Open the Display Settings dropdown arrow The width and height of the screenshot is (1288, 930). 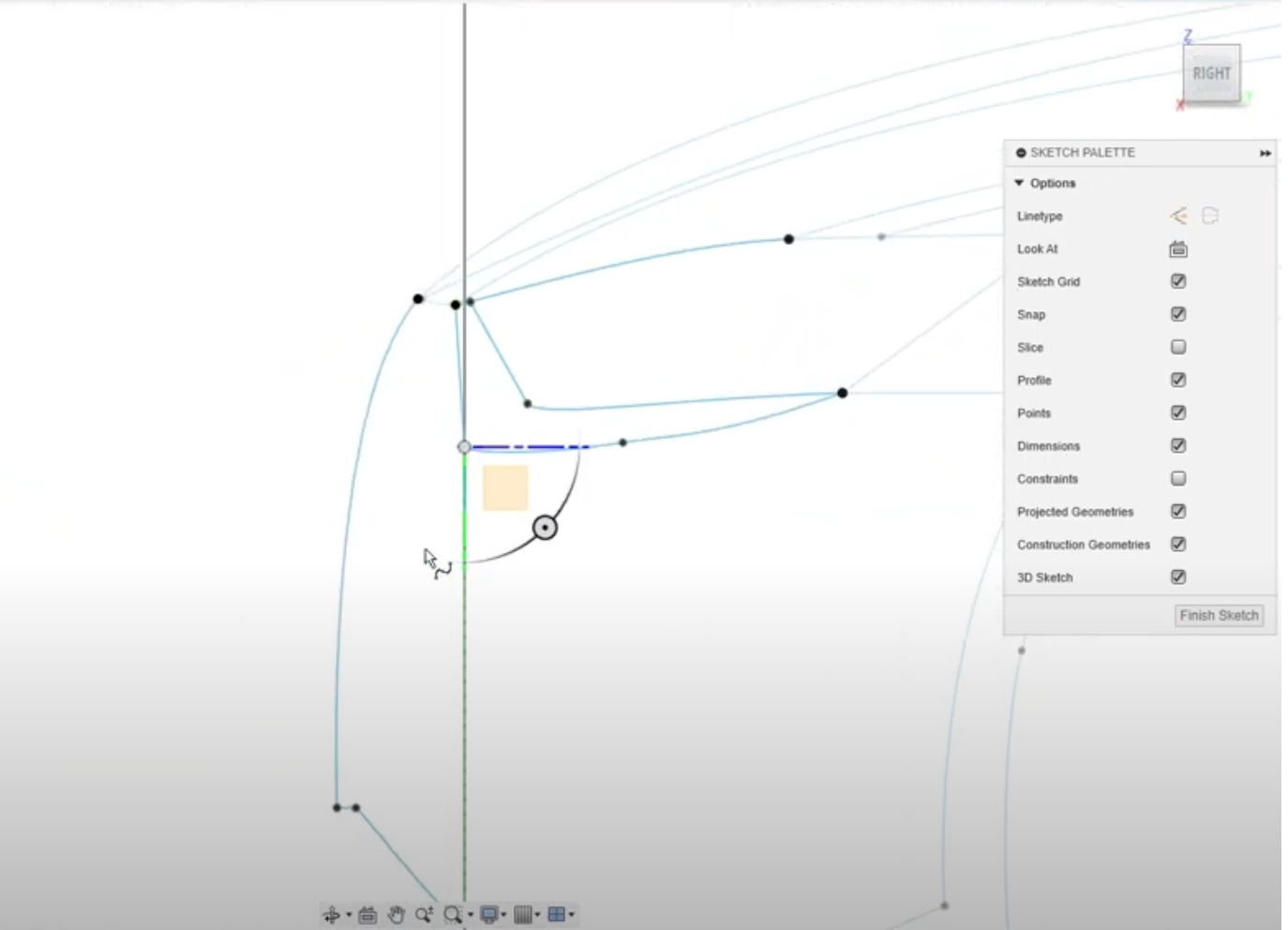click(x=503, y=915)
